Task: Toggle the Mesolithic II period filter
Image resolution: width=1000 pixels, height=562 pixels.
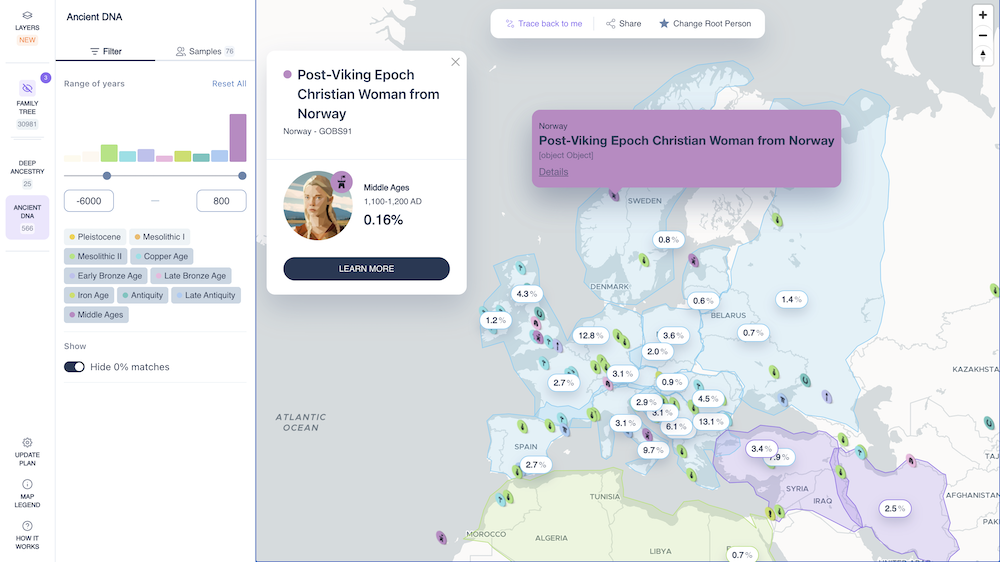Action: (x=95, y=256)
